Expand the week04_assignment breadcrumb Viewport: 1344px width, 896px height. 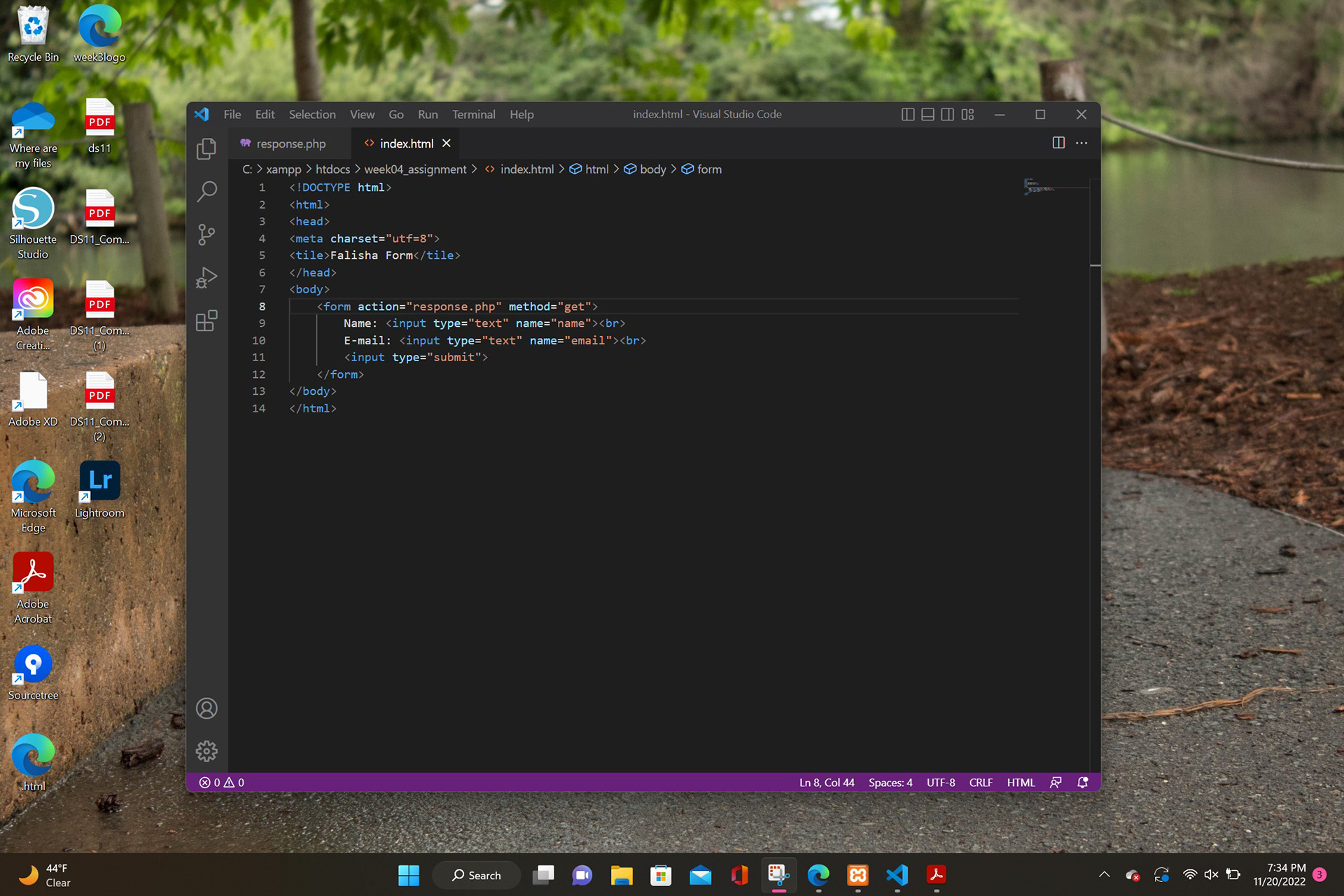[414, 169]
